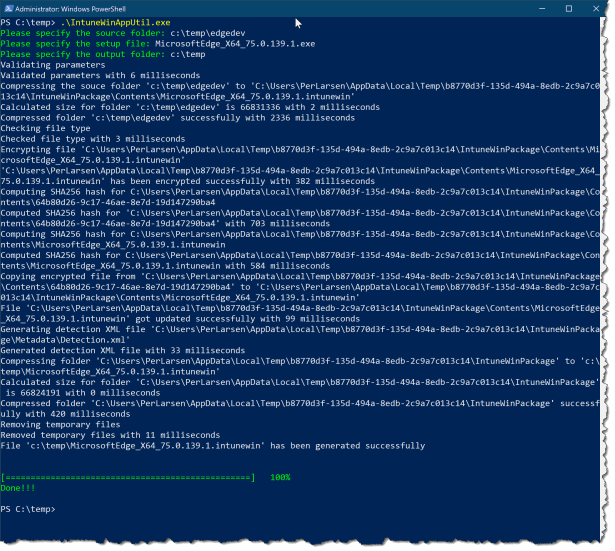Click the 'Done!!!' message

[20, 488]
